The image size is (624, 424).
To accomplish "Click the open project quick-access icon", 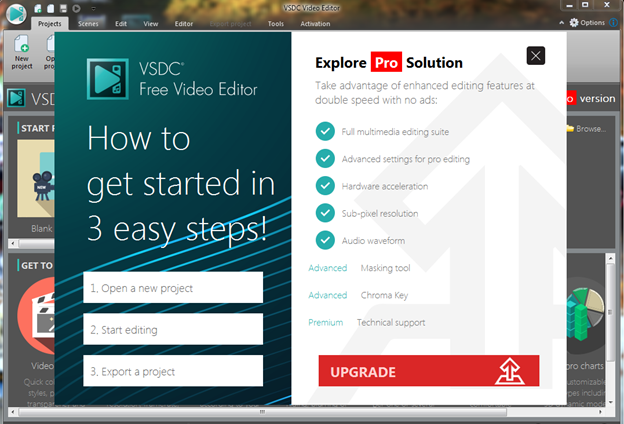I will pos(51,8).
